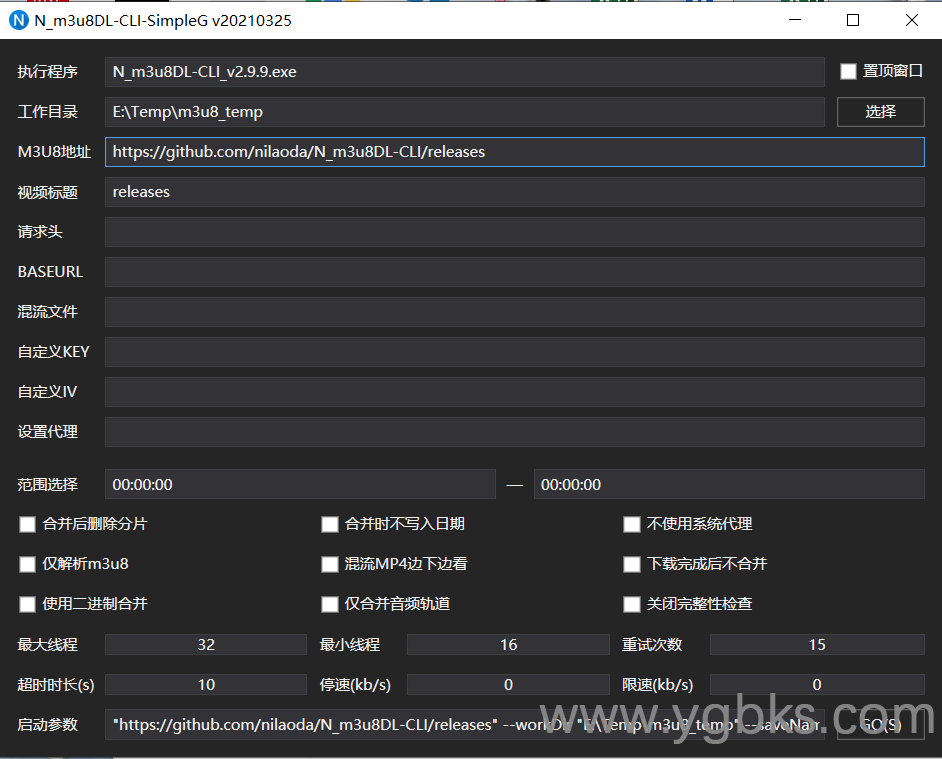The height and width of the screenshot is (759, 942).
Task: Click the empty 请求头 field
Action: click(515, 232)
